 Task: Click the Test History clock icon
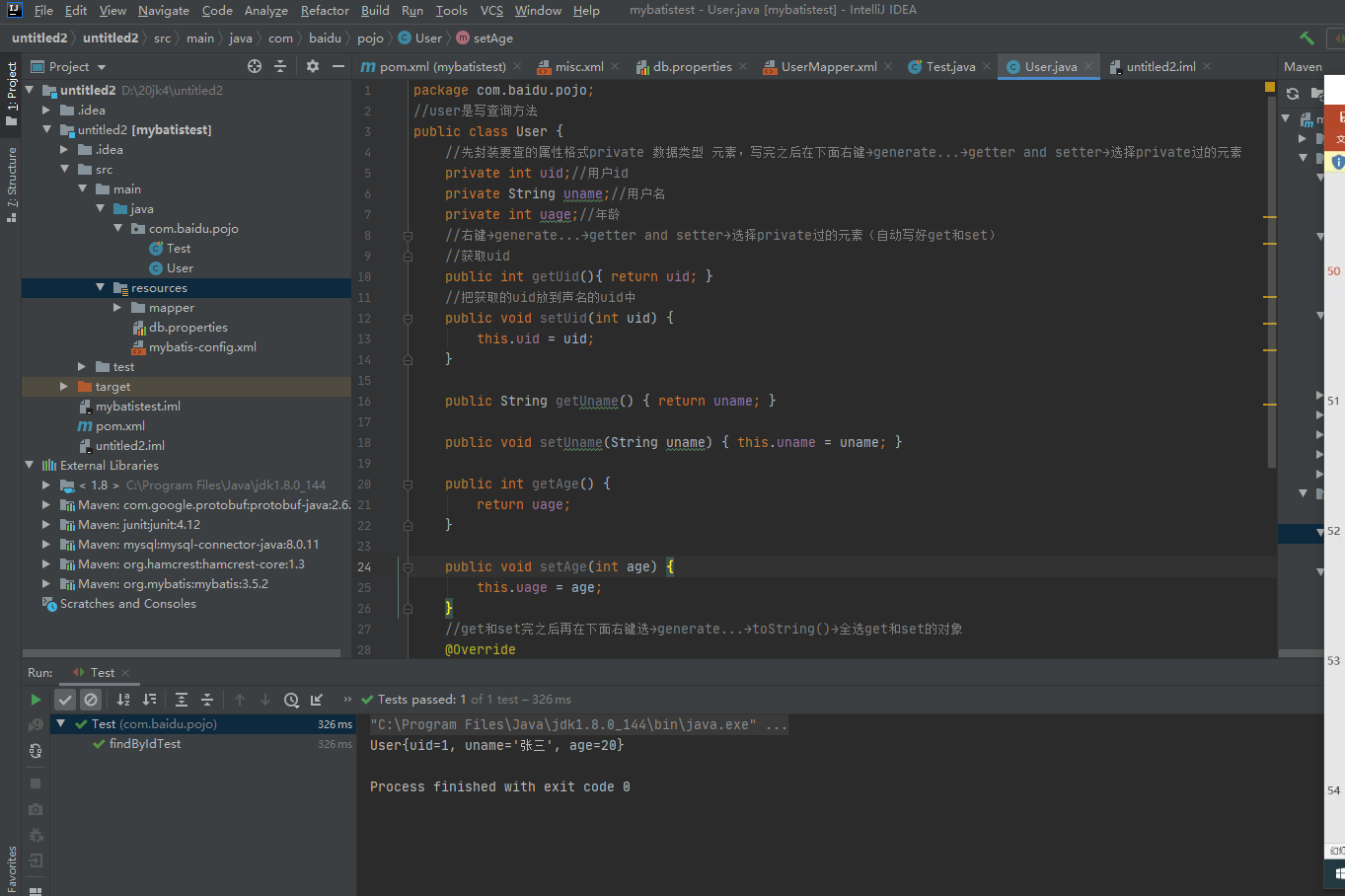click(291, 700)
